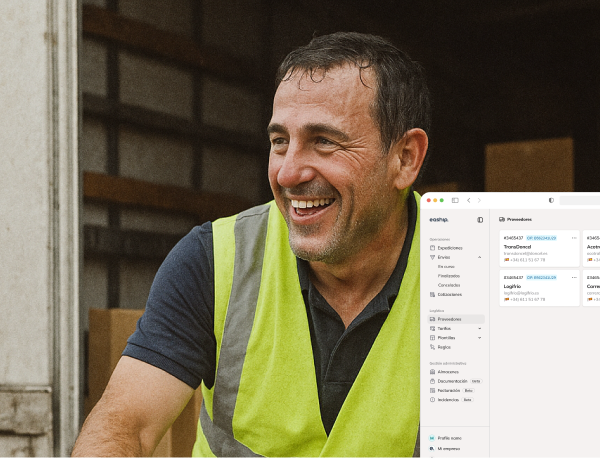This screenshot has height=458, width=600.
Task: Click the CIF tag on TransDancel card
Action: 541,238
